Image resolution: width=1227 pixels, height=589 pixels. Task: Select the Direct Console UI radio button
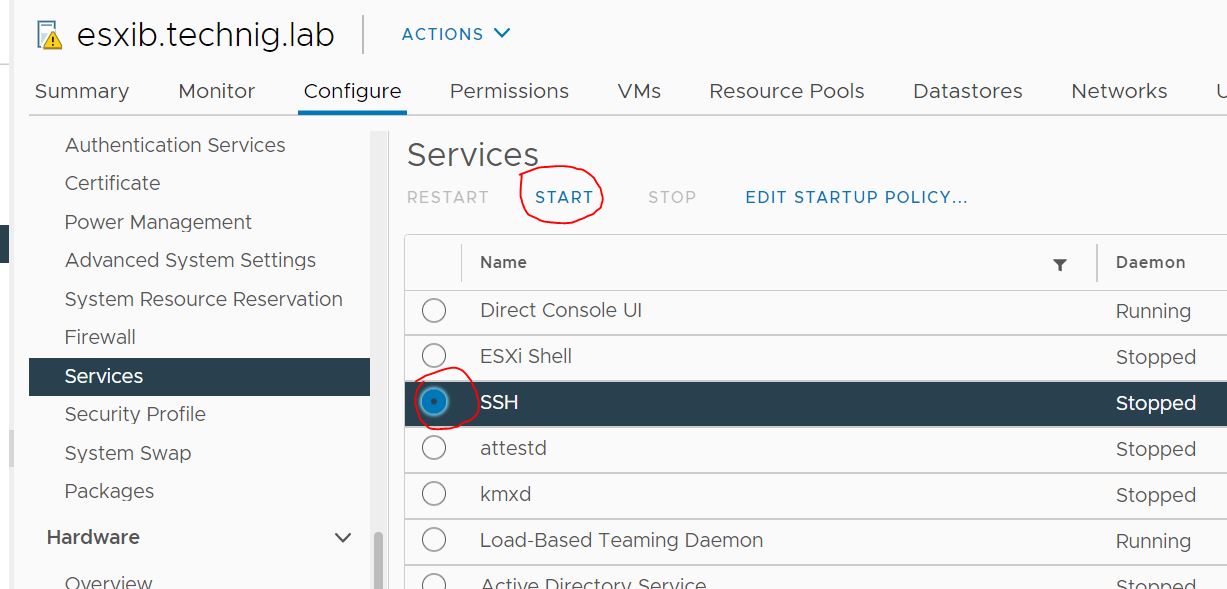pyautogui.click(x=434, y=311)
